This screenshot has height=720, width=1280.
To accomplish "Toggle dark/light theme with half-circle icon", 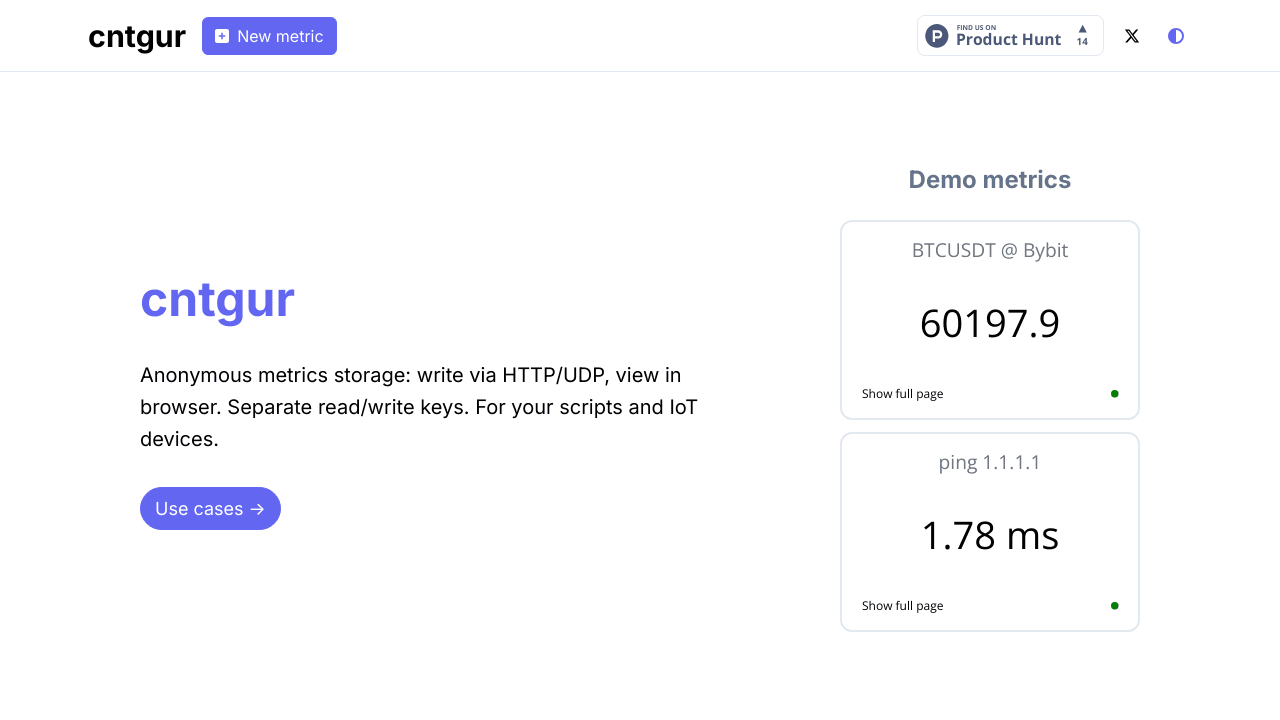I will coord(1176,36).
